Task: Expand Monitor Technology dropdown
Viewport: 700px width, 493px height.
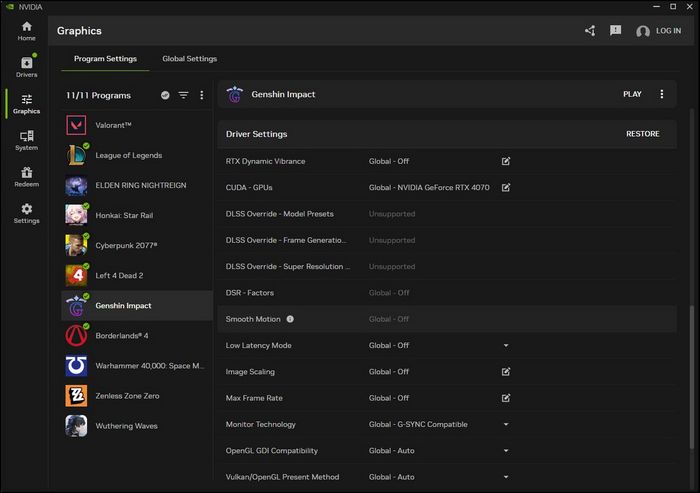Action: 506,424
